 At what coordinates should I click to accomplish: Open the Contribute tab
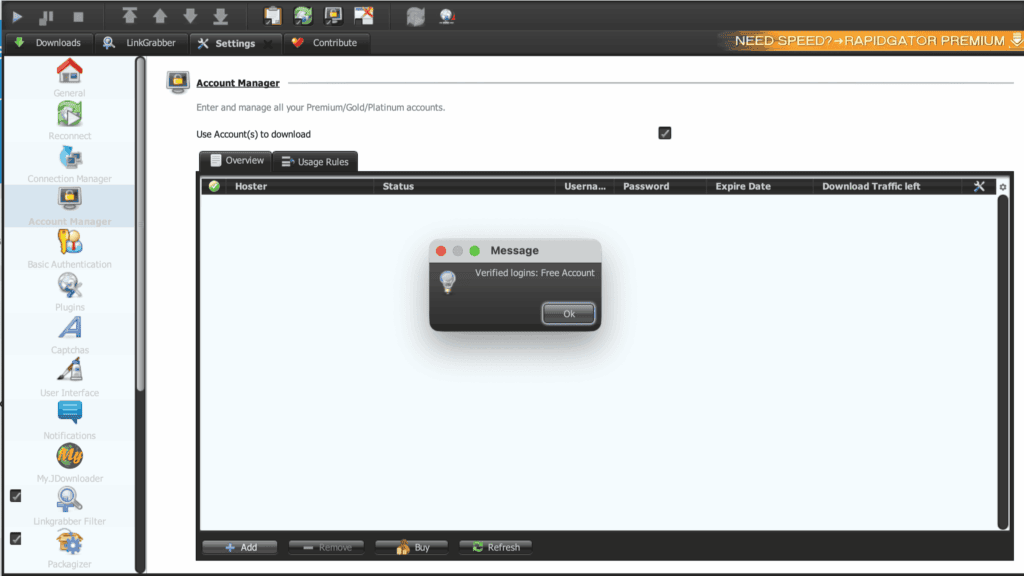(325, 42)
